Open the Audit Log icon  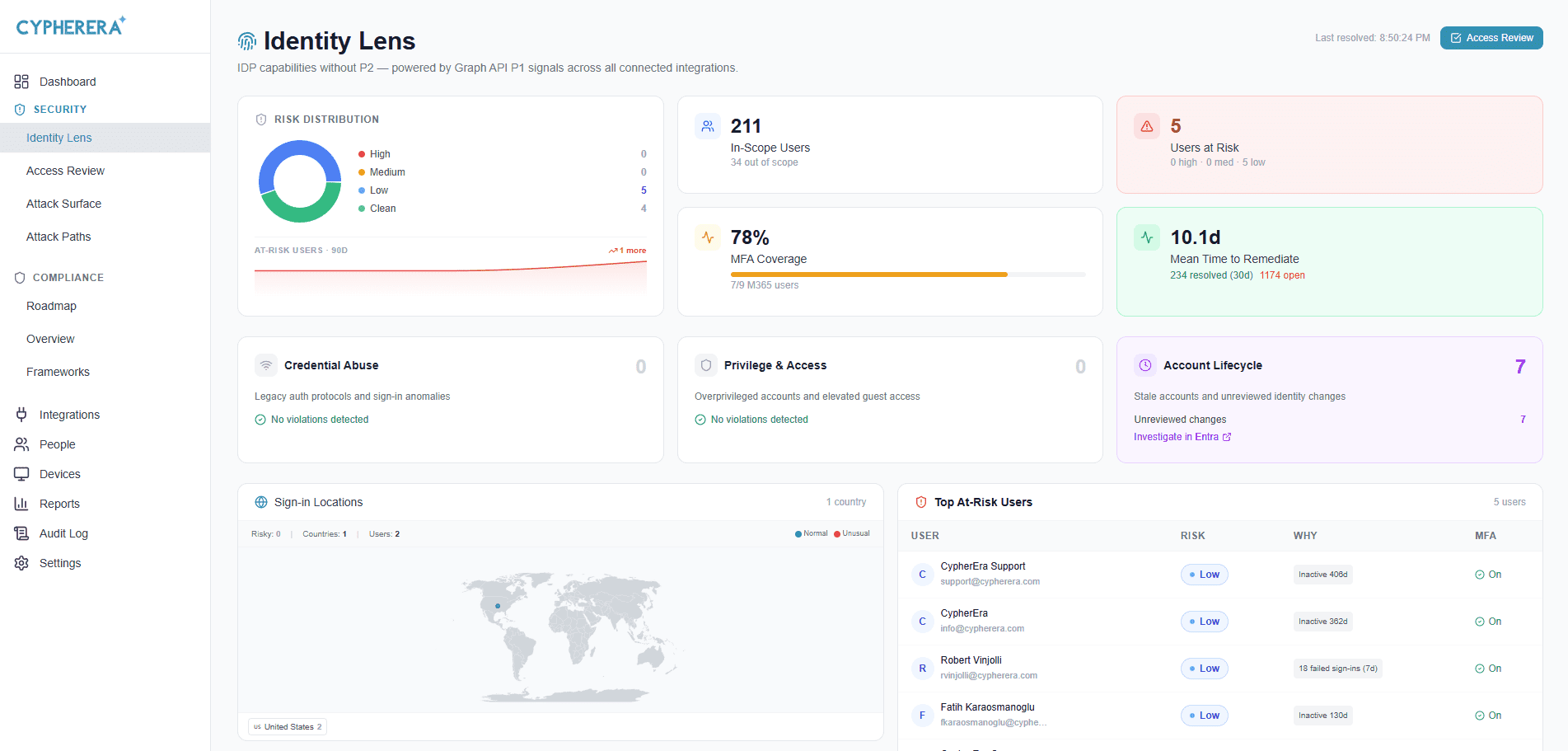coord(21,533)
